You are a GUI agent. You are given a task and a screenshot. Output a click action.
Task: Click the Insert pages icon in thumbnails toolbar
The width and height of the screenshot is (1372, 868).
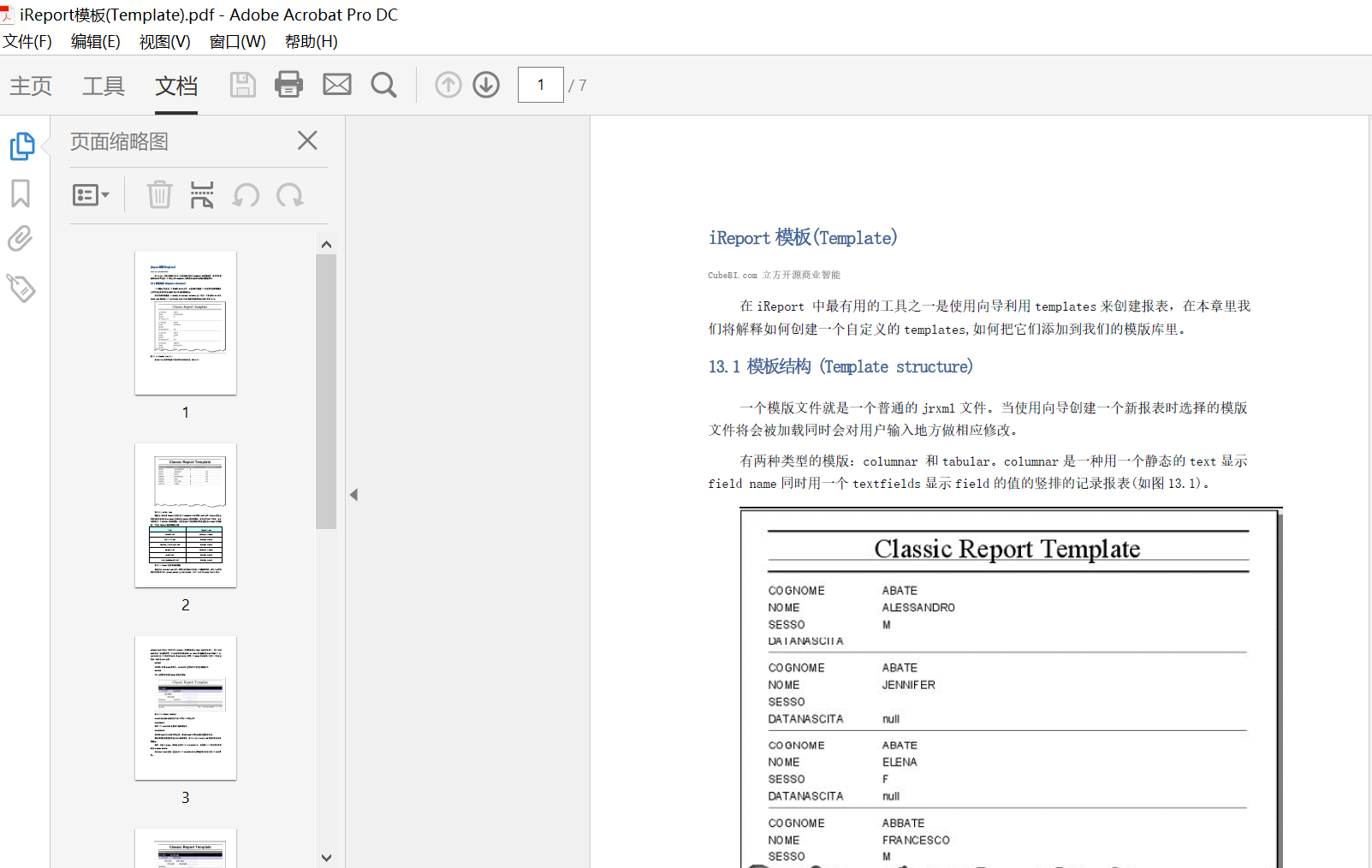[x=202, y=195]
